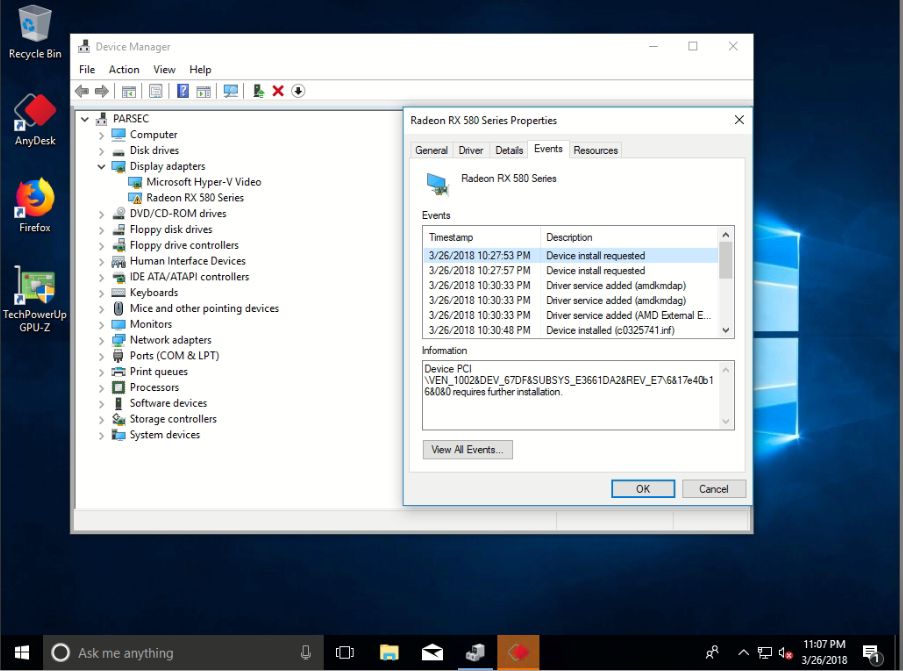Switch to the Details tab
This screenshot has width=903, height=671.
509,150
